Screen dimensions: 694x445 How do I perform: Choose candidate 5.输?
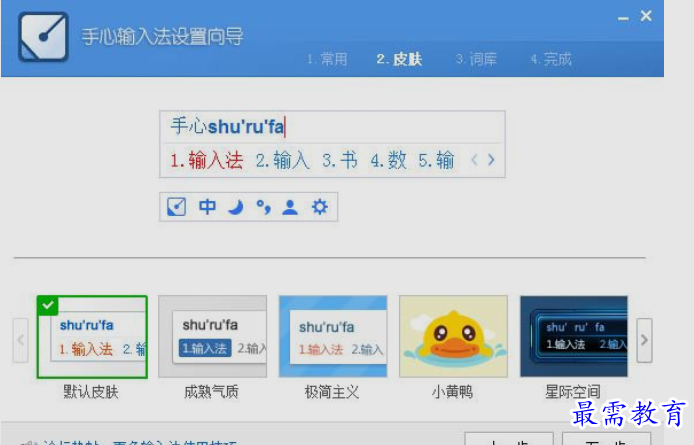pyautogui.click(x=436, y=160)
